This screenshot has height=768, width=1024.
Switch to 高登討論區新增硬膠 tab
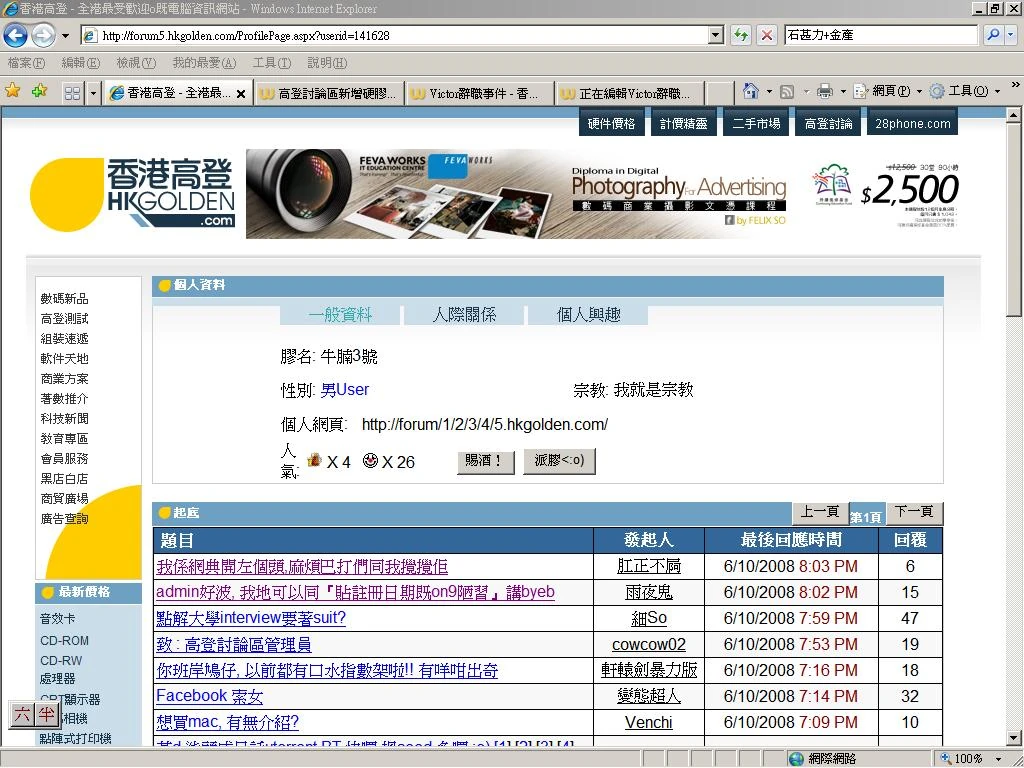coord(329,94)
